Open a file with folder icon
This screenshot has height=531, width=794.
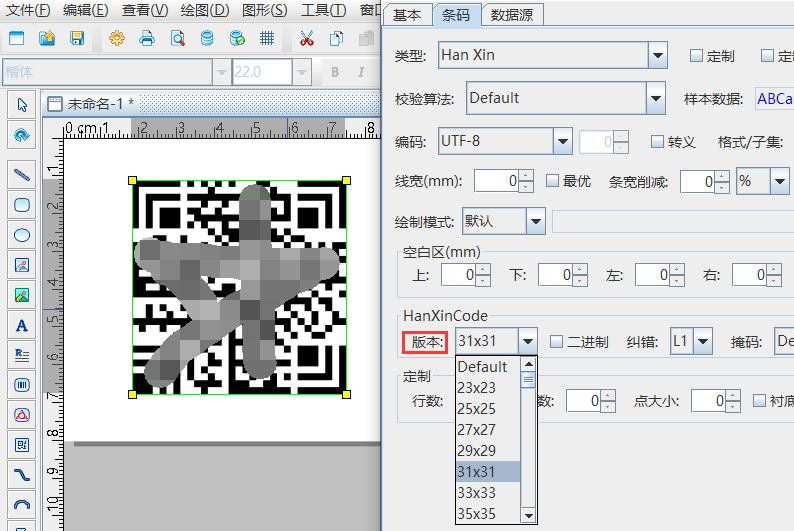click(47, 38)
